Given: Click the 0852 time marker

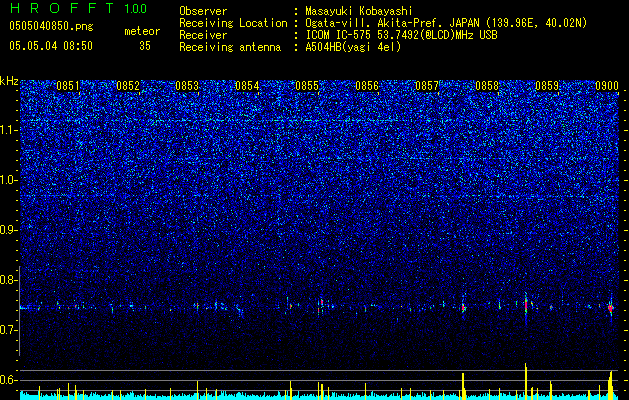Looking at the screenshot, I should coord(128,86).
